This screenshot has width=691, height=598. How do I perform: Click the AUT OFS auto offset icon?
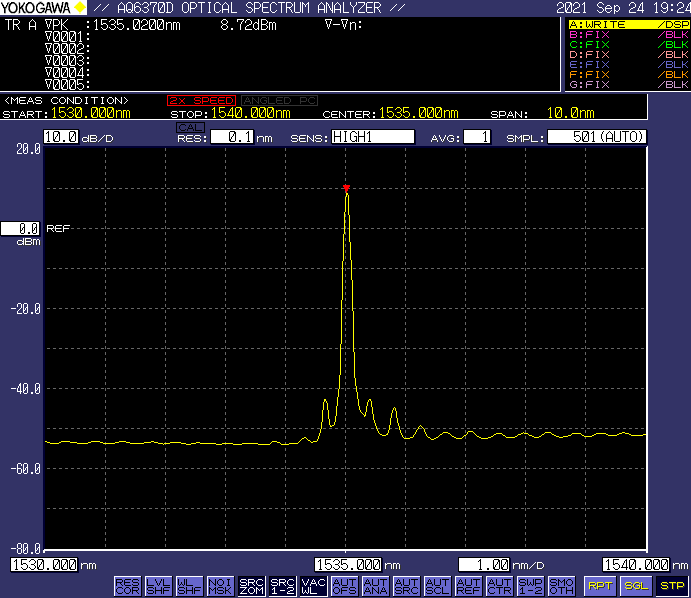click(344, 585)
